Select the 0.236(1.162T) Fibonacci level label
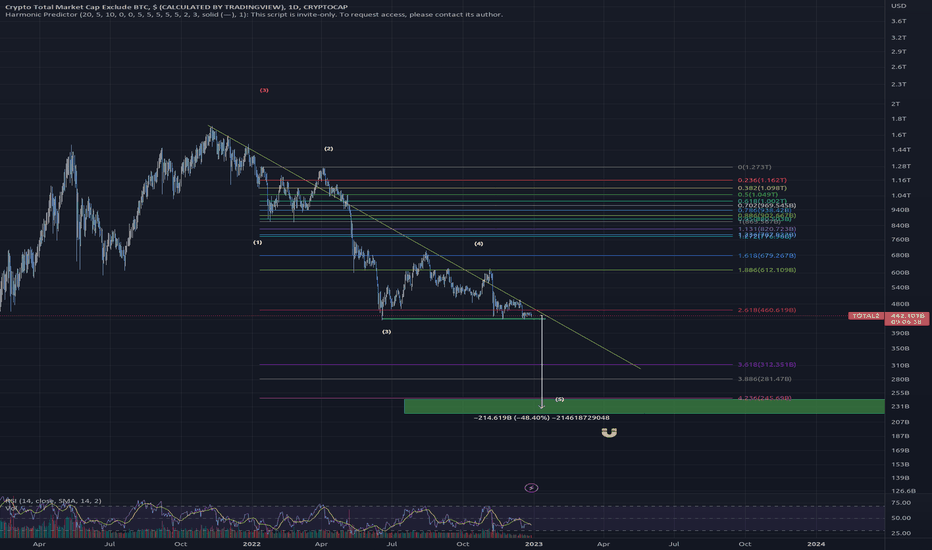This screenshot has width=932, height=550. (762, 180)
